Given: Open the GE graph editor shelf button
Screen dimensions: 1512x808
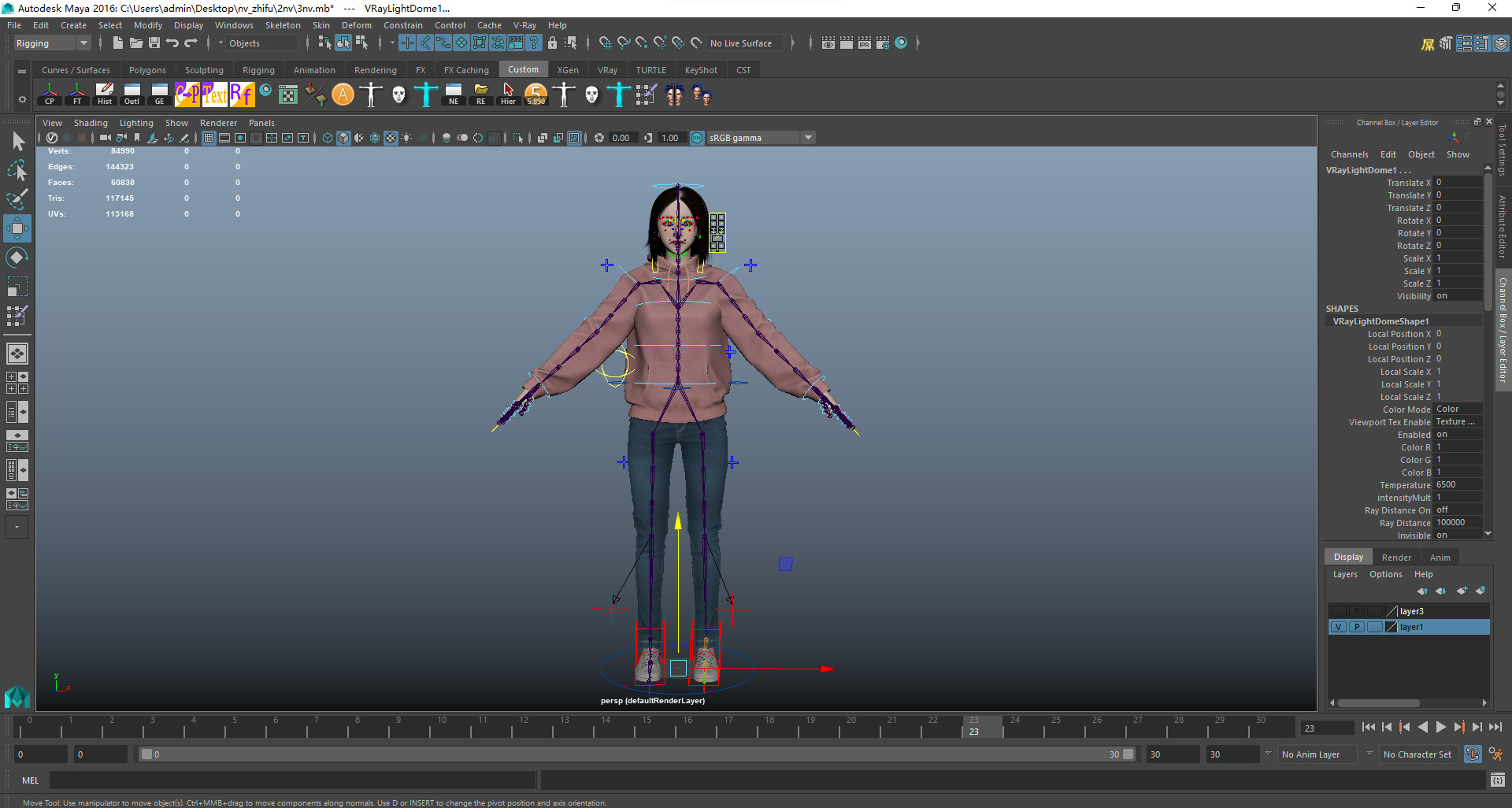Looking at the screenshot, I should (x=160, y=95).
